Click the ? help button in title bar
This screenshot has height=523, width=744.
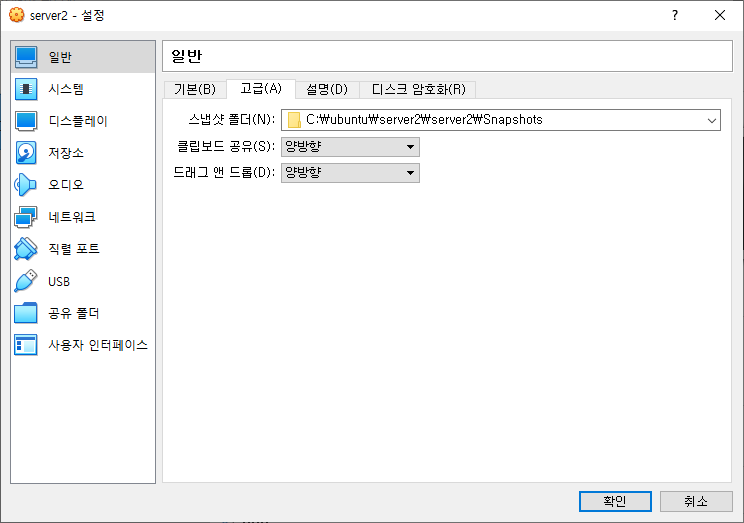(x=675, y=15)
